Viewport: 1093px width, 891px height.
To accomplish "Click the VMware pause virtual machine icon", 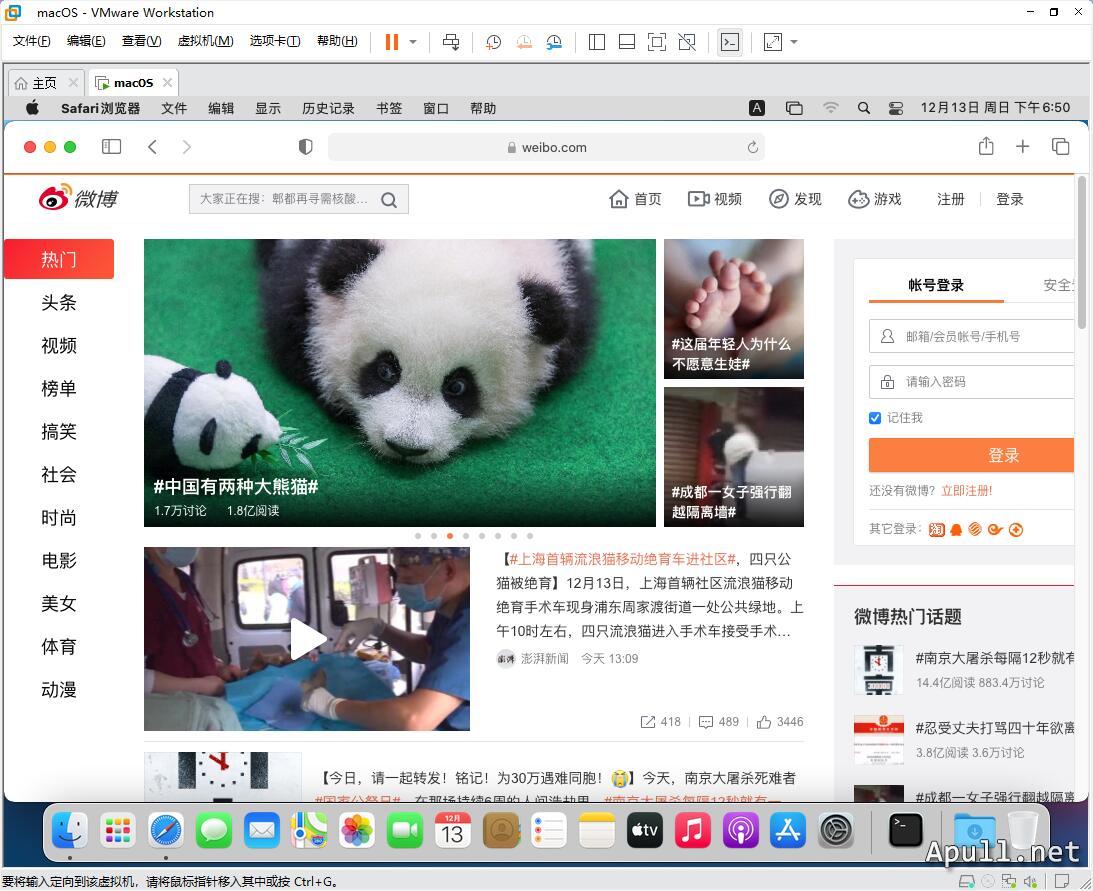I will pos(392,42).
